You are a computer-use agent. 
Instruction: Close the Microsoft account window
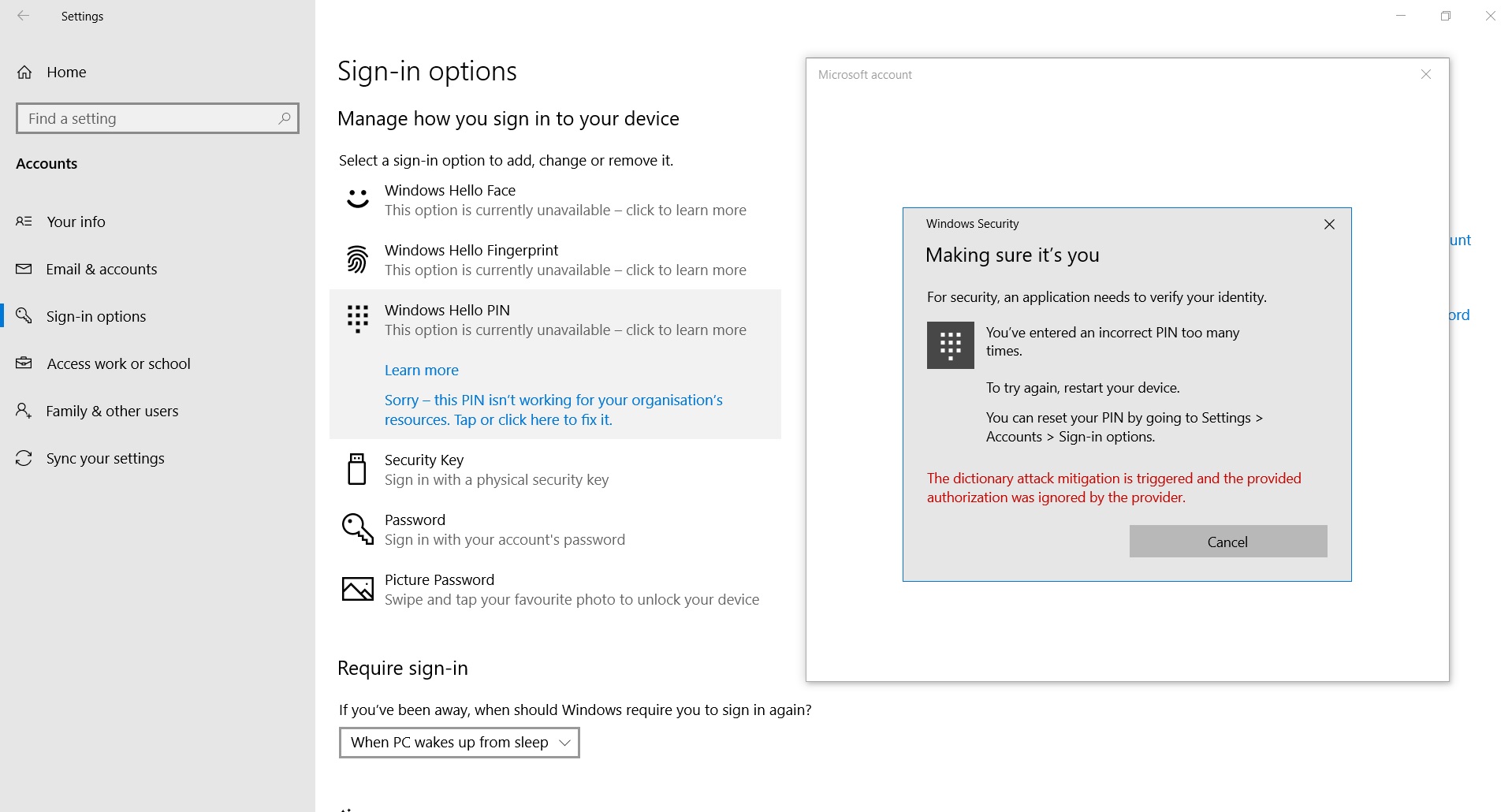pos(1426,75)
